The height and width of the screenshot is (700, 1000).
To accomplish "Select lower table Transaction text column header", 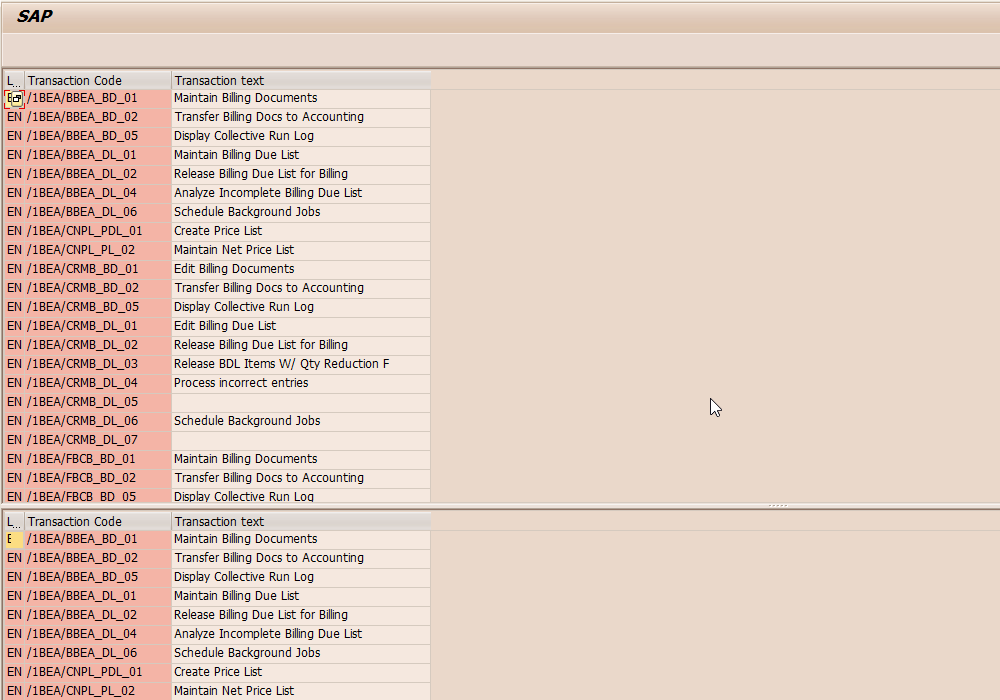I will (301, 521).
